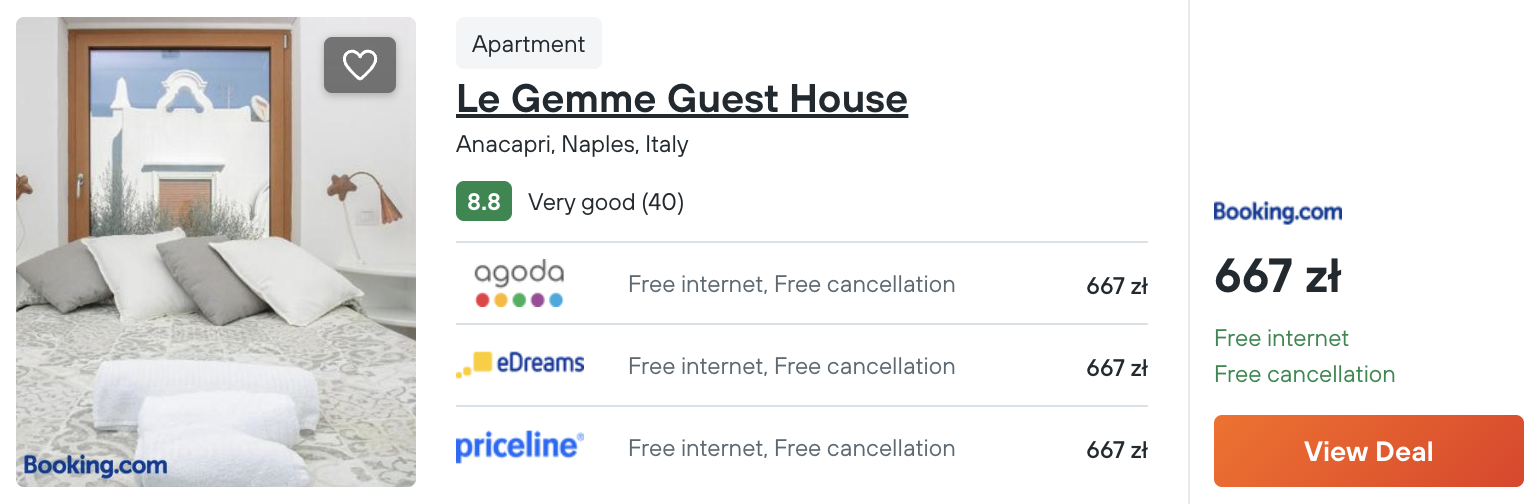Click the View Deal button

coord(1368,451)
